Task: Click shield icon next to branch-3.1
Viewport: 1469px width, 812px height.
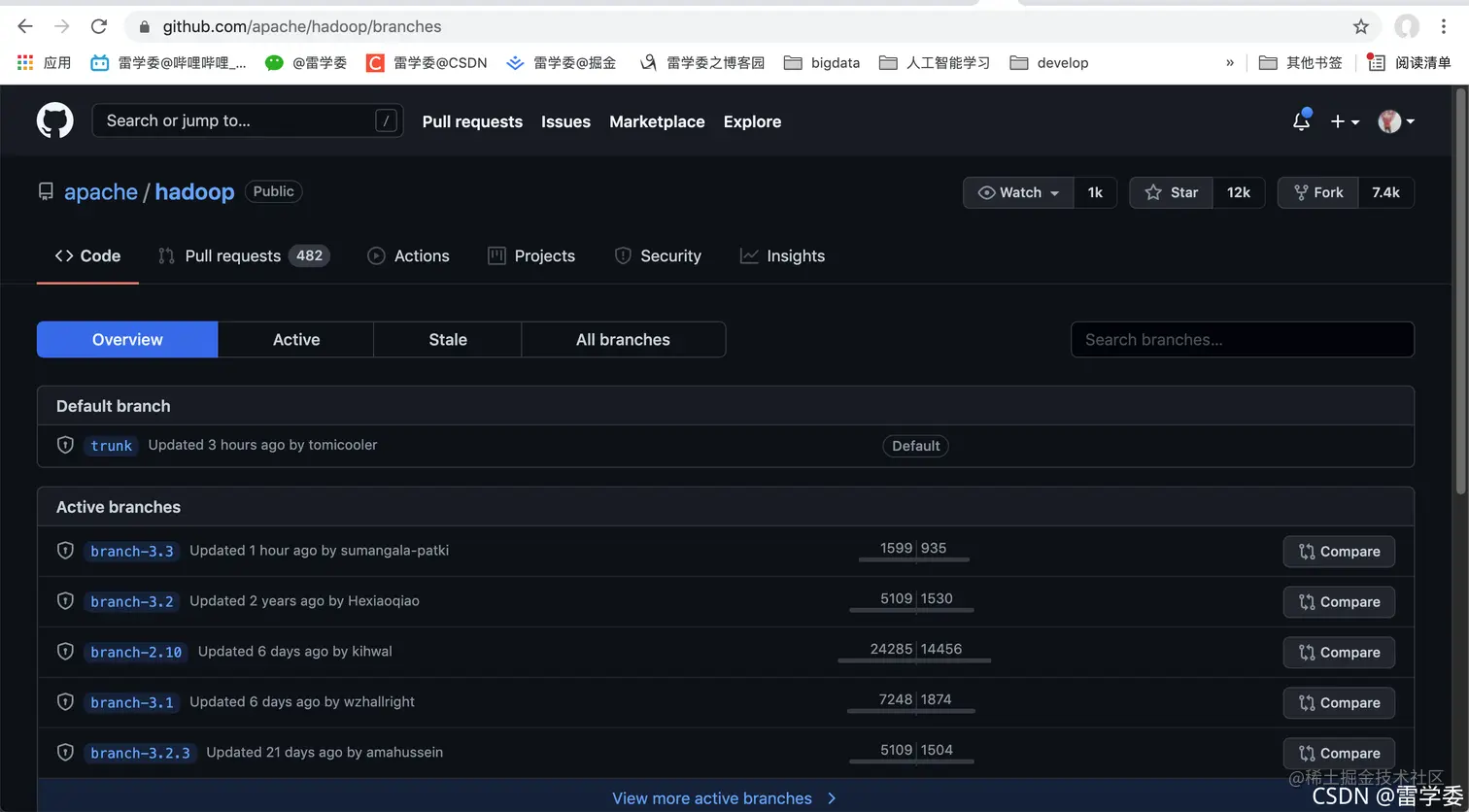Action: (65, 702)
